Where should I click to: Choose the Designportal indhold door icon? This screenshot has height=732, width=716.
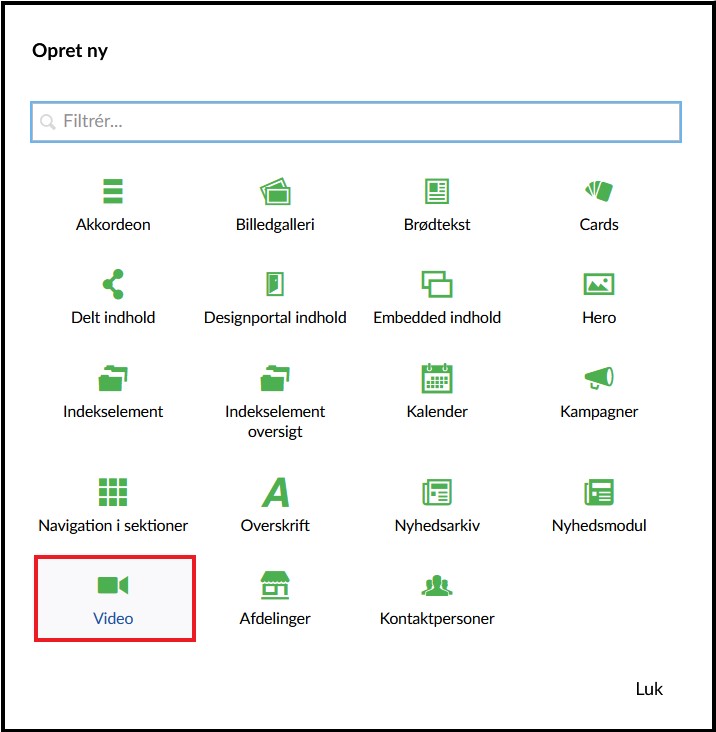pos(275,284)
